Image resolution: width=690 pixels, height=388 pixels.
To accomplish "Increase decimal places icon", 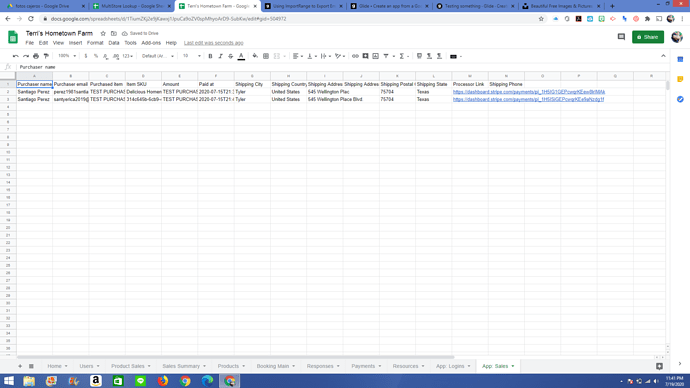I will (116, 56).
